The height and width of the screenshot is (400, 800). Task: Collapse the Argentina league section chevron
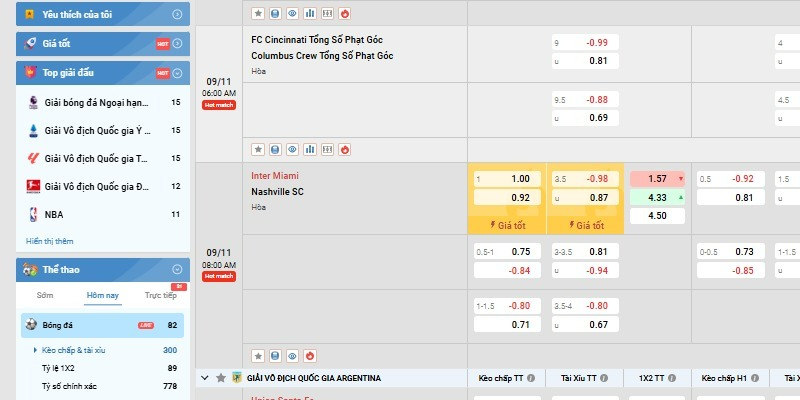(x=206, y=378)
